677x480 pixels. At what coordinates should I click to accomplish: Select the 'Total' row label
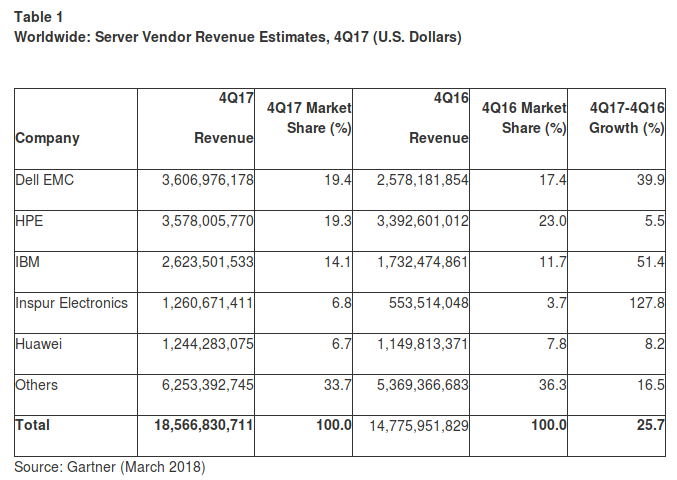click(32, 425)
